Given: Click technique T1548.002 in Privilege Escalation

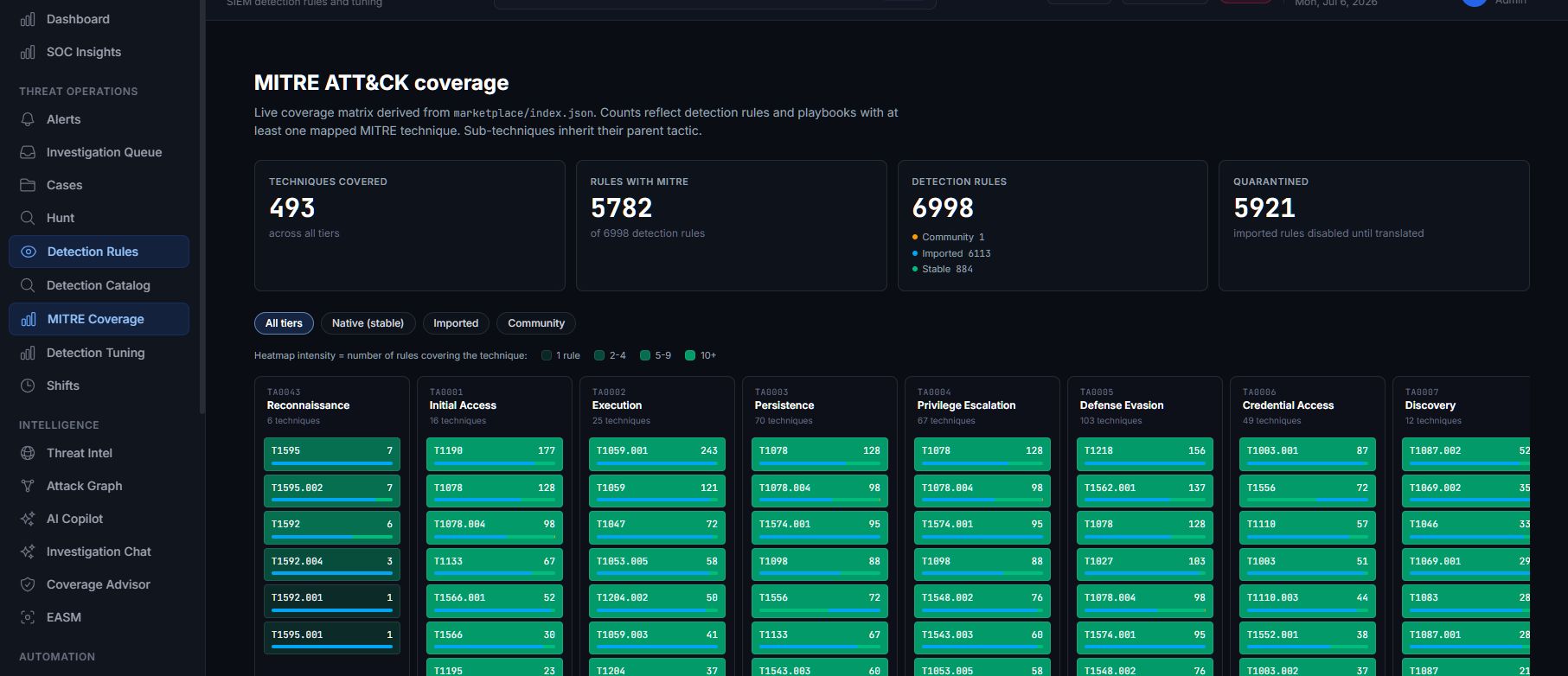Looking at the screenshot, I should [982, 601].
